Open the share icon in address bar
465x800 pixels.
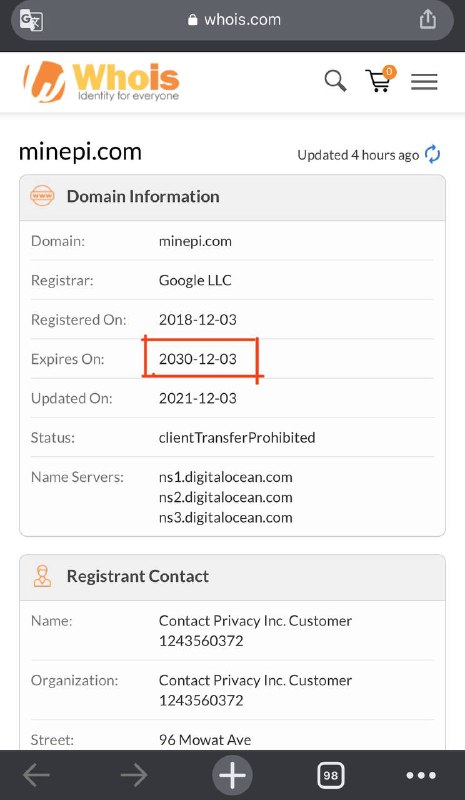[x=428, y=19]
